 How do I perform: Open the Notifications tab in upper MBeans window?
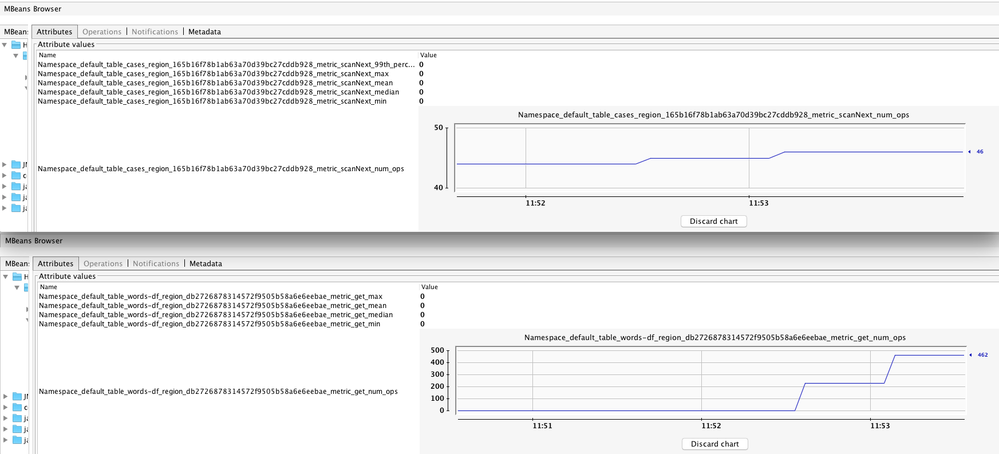pyautogui.click(x=155, y=32)
